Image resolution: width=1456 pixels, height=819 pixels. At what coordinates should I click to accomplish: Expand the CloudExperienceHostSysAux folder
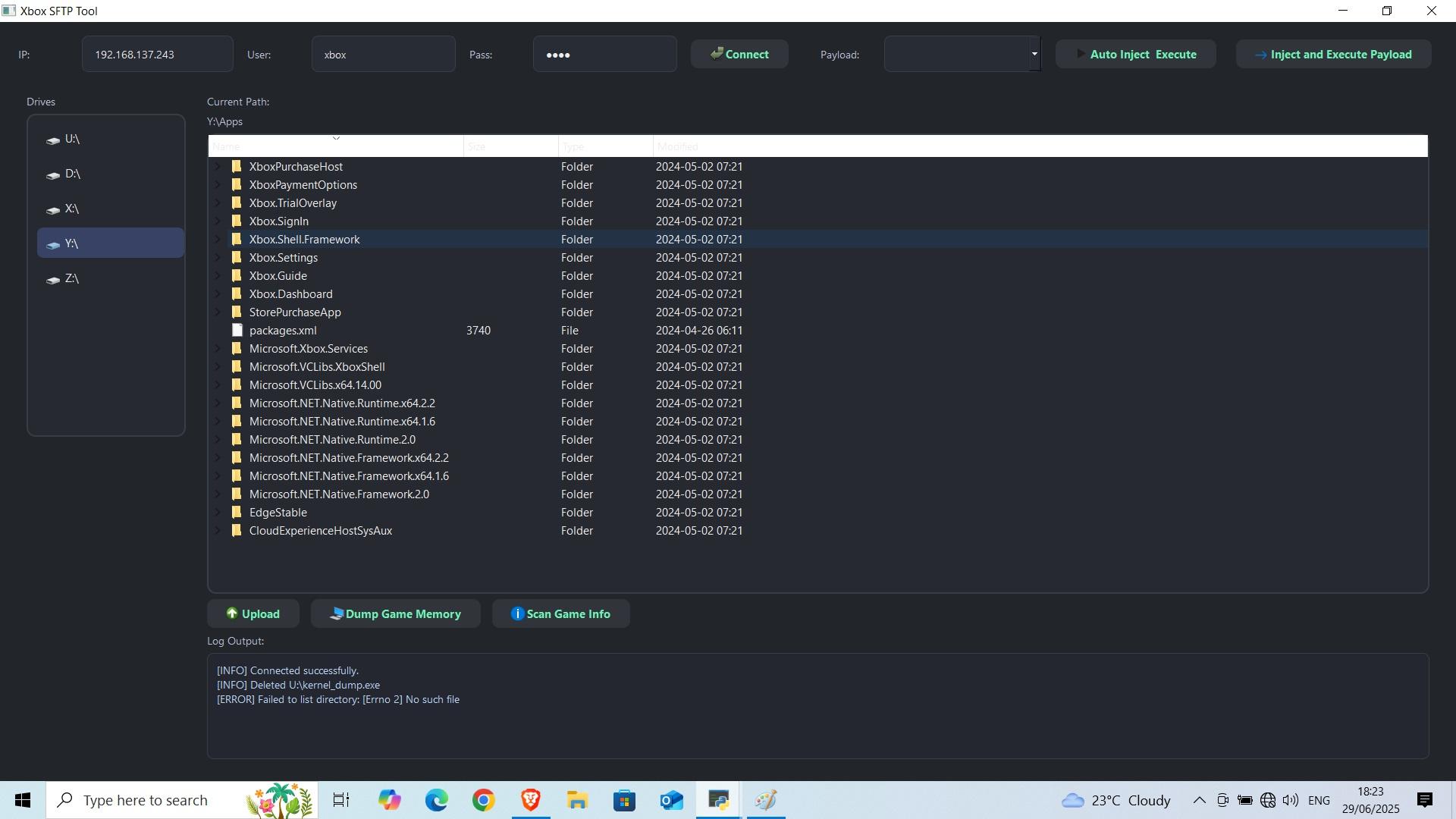click(x=218, y=531)
